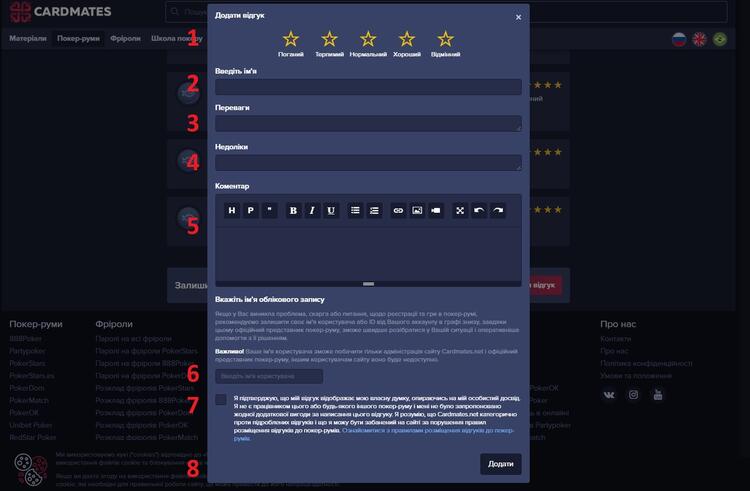Click the 'Введіть ім'я' name field
Image resolution: width=750 pixels, height=491 pixels.
click(368, 87)
